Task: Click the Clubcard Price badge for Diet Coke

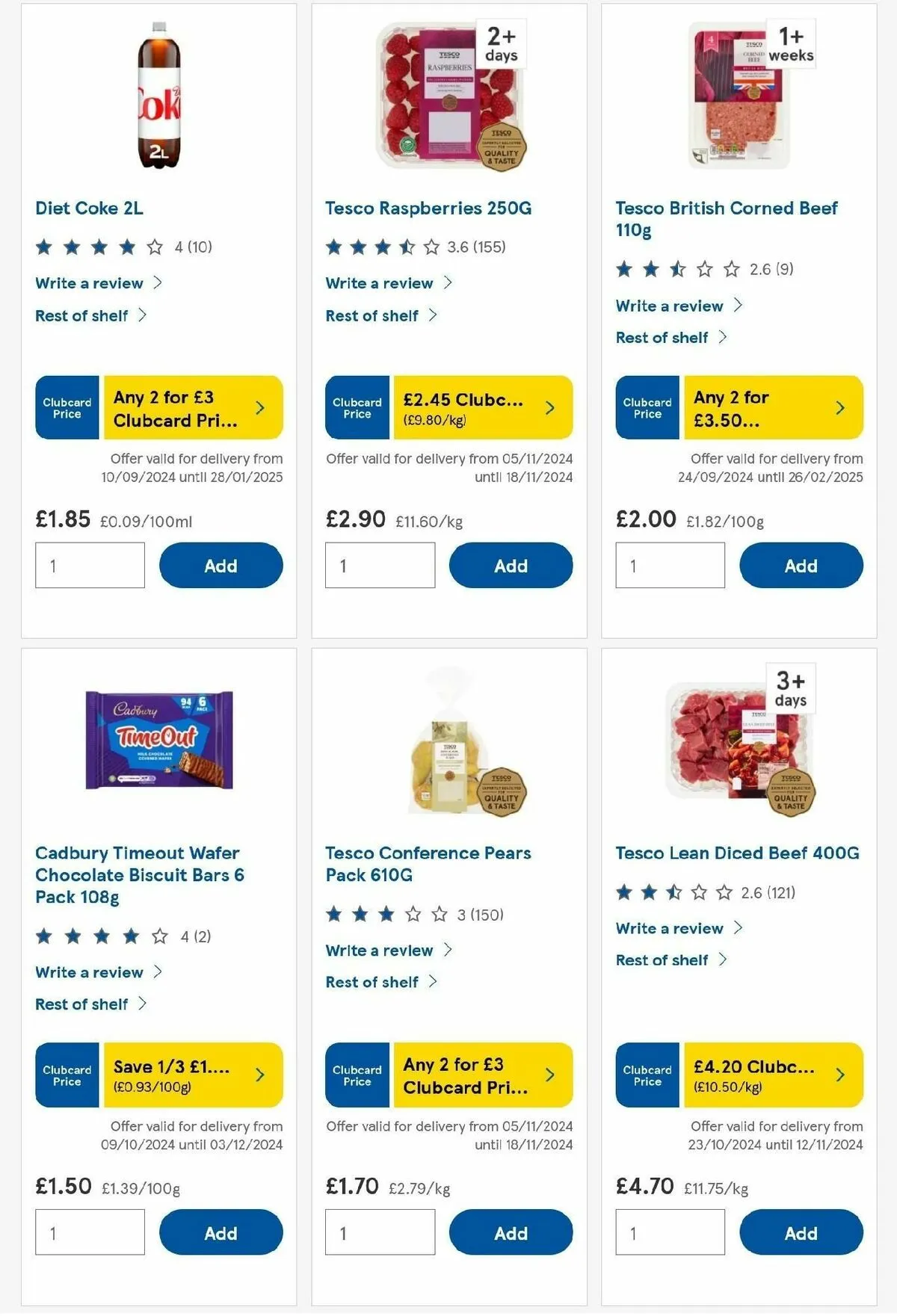Action: click(x=67, y=407)
